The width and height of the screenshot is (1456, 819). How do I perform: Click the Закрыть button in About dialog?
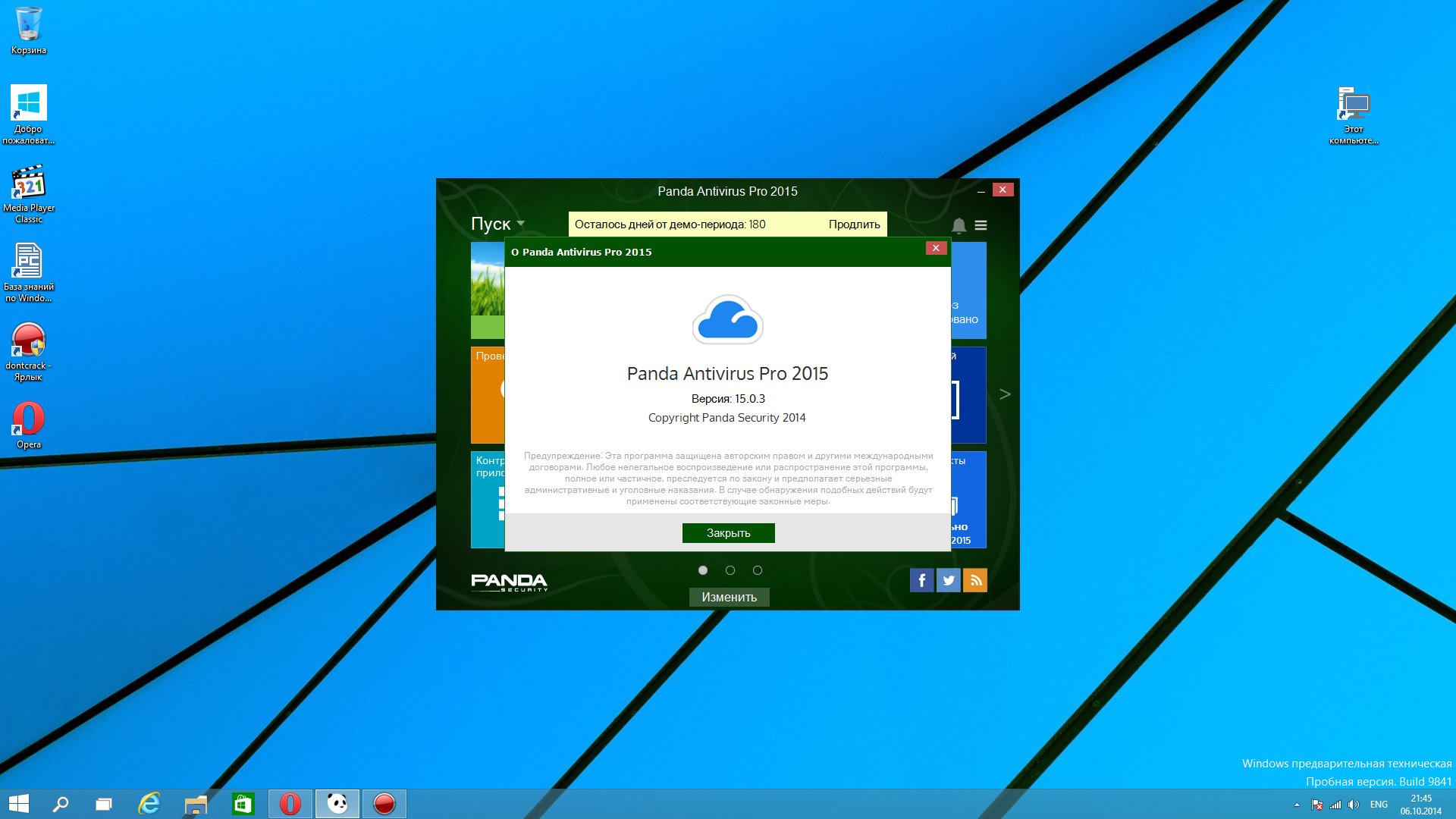click(729, 533)
